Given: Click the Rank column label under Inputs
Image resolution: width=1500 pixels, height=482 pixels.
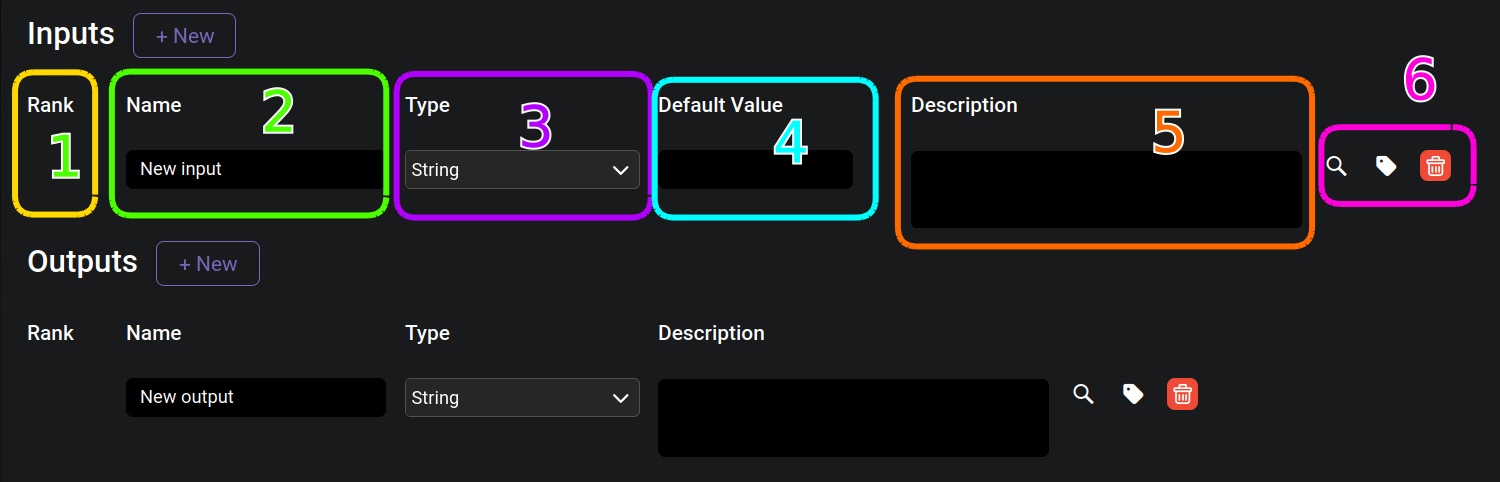Looking at the screenshot, I should tap(50, 105).
